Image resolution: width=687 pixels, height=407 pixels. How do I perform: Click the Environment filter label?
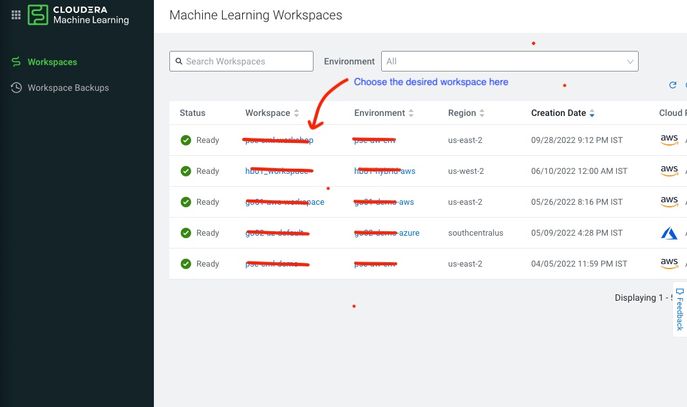349,61
